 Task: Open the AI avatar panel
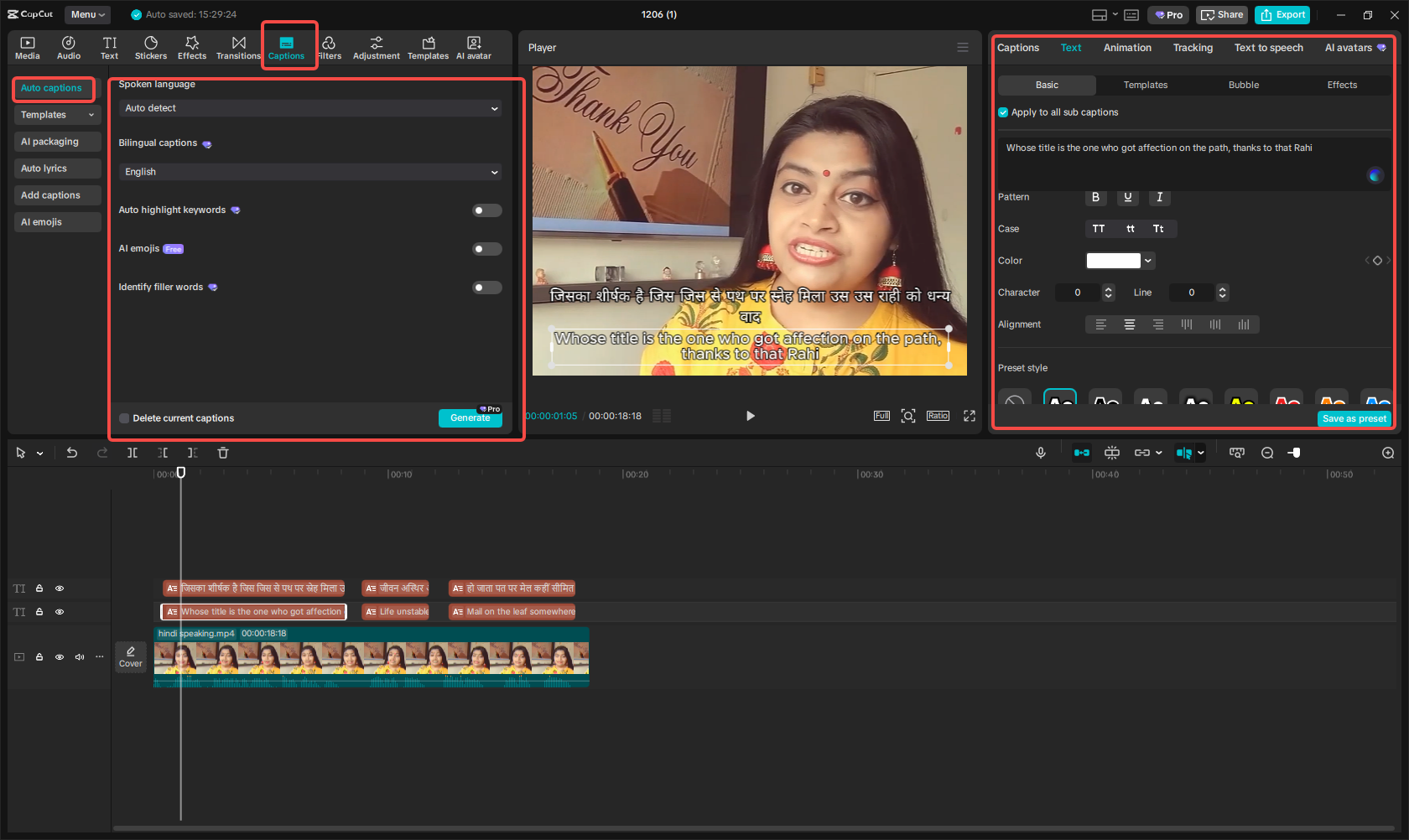pos(473,46)
